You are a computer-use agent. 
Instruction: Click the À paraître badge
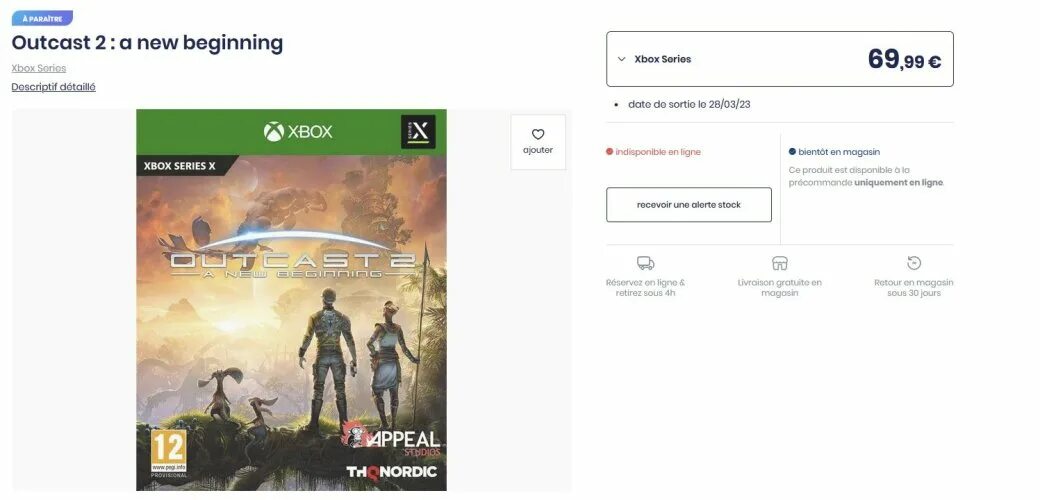(x=42, y=19)
